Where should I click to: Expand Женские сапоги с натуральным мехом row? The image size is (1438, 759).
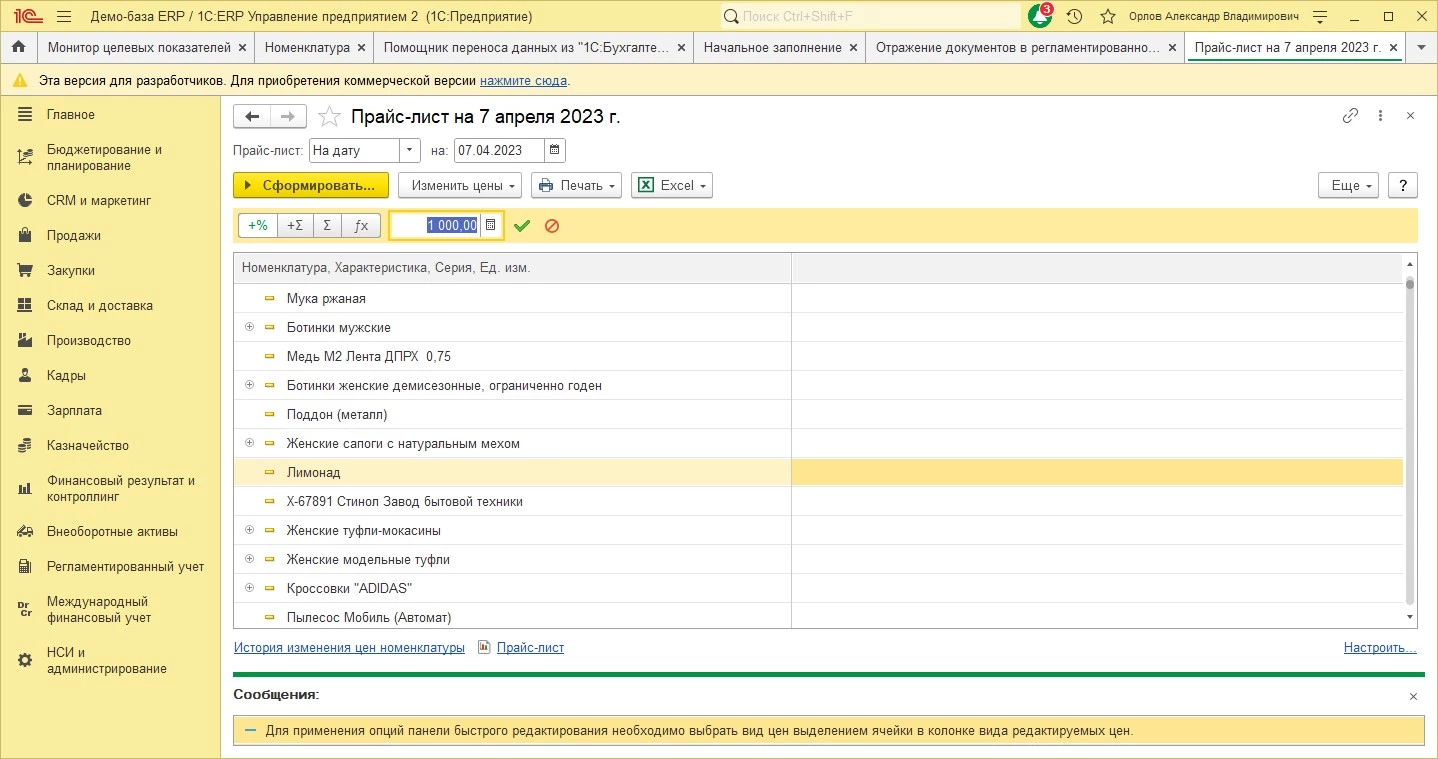(249, 444)
